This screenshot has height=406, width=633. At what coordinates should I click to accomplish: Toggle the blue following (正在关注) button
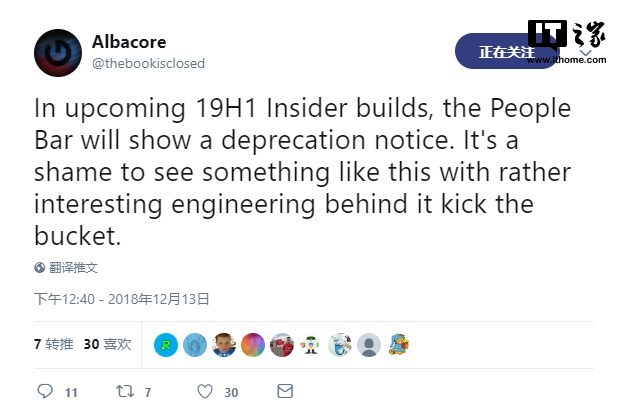[506, 52]
